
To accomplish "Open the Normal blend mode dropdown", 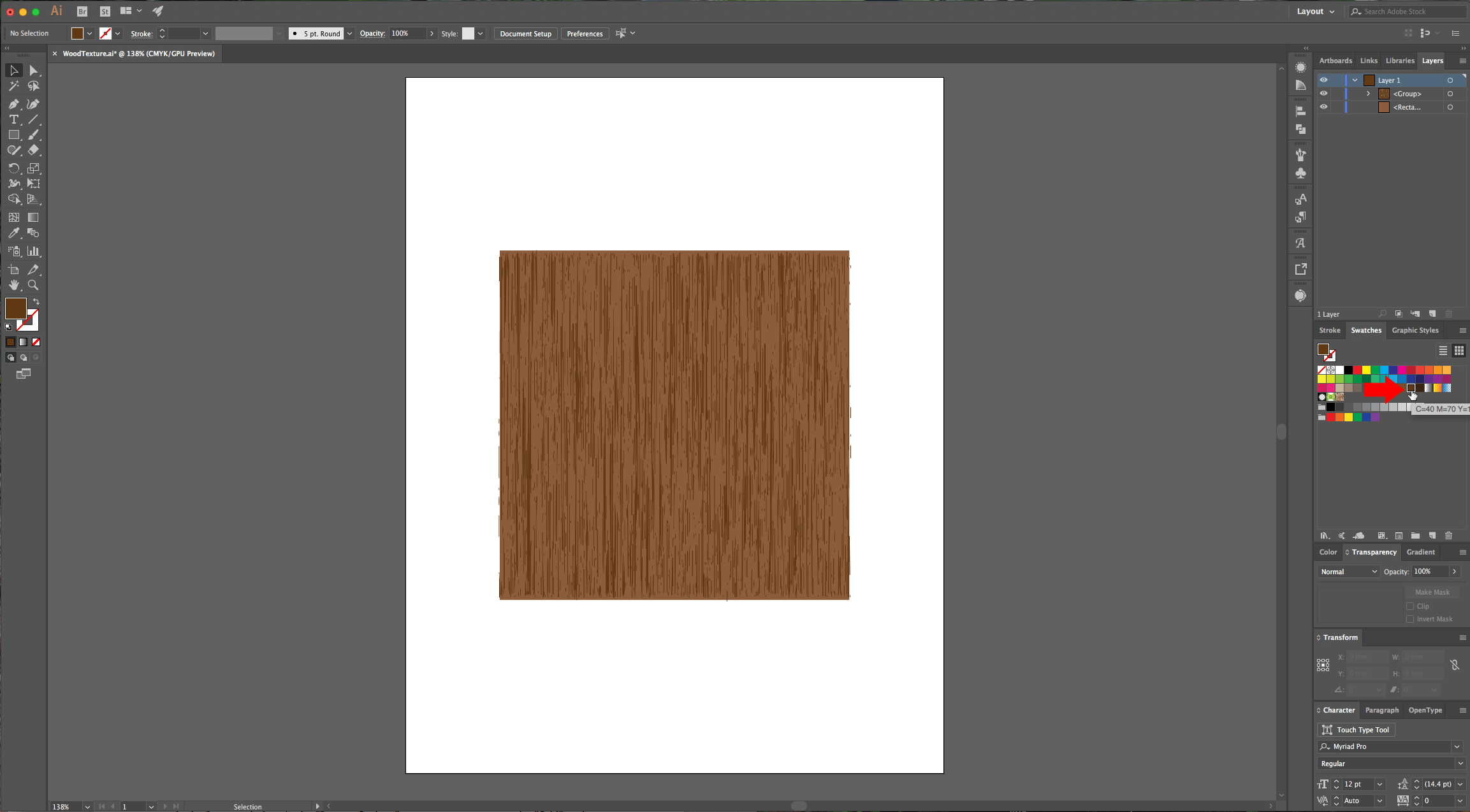I will click(1348, 571).
